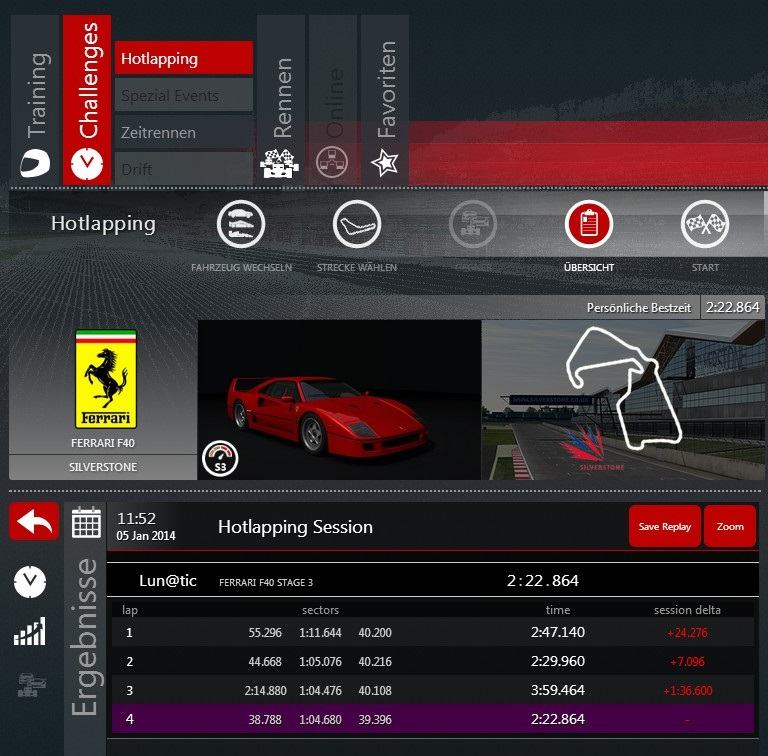Select Drift submenu item
Screen dimensions: 768x756
click(x=184, y=169)
